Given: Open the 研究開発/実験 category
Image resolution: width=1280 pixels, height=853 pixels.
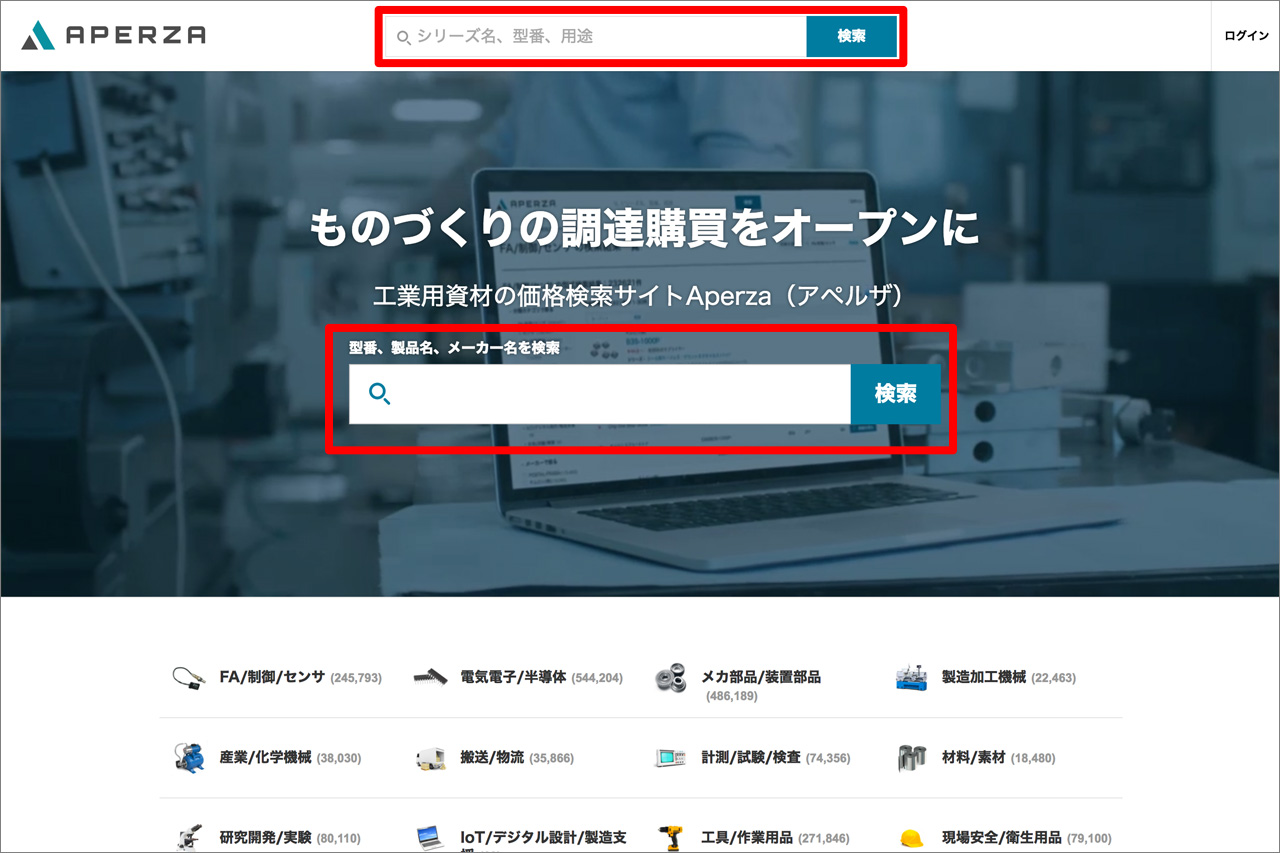Looking at the screenshot, I should 265,838.
